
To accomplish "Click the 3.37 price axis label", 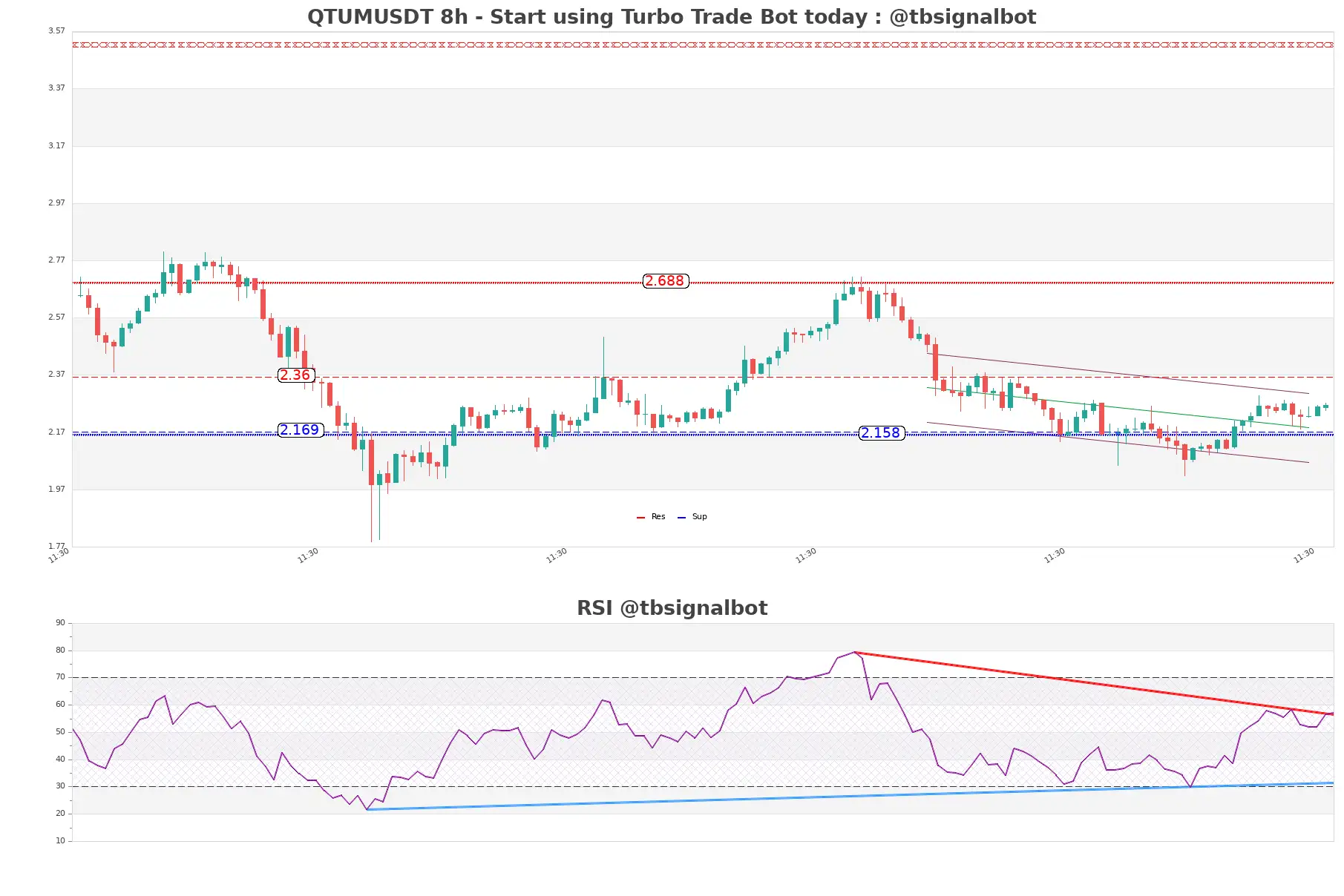I will pos(56,88).
